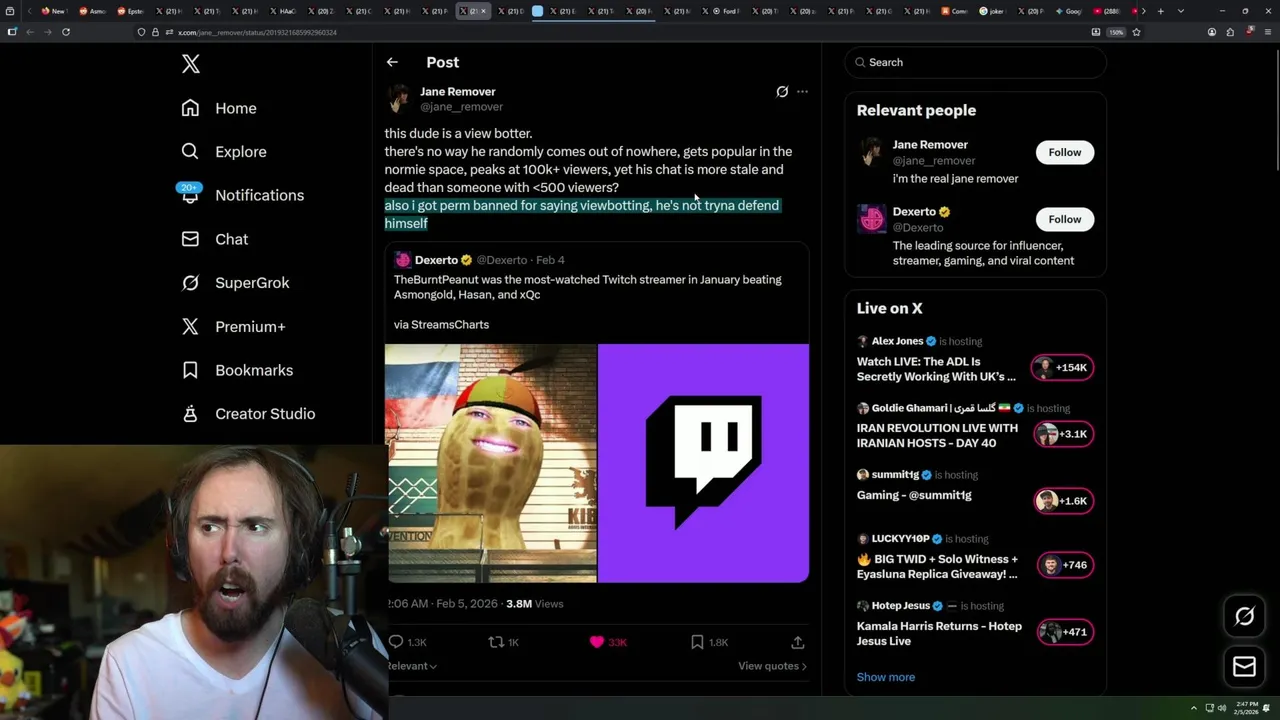Open Jane Remover in Relevant people
This screenshot has width=1280, height=720.
930,145
